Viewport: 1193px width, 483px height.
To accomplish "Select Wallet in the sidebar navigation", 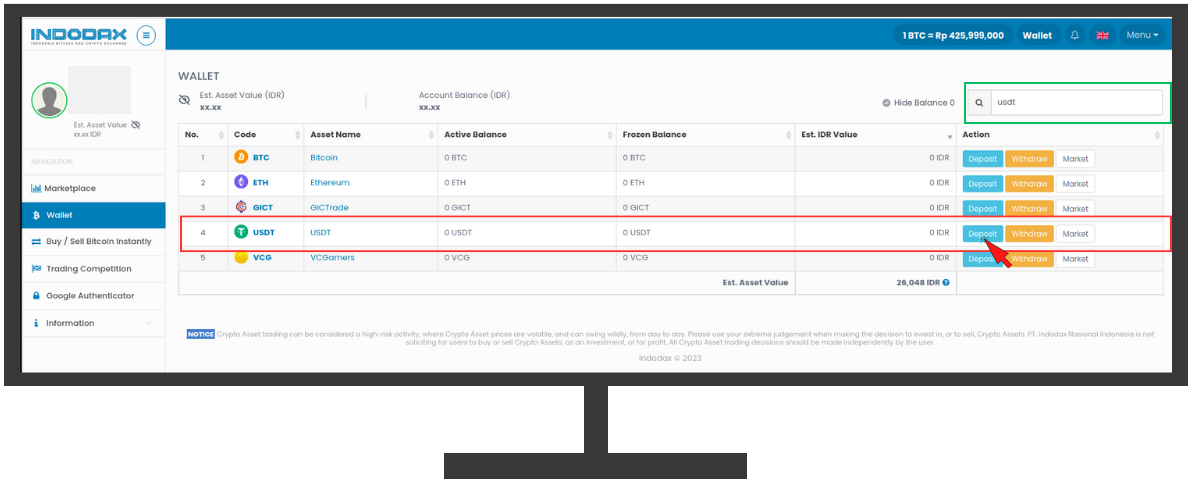I will click(x=94, y=215).
